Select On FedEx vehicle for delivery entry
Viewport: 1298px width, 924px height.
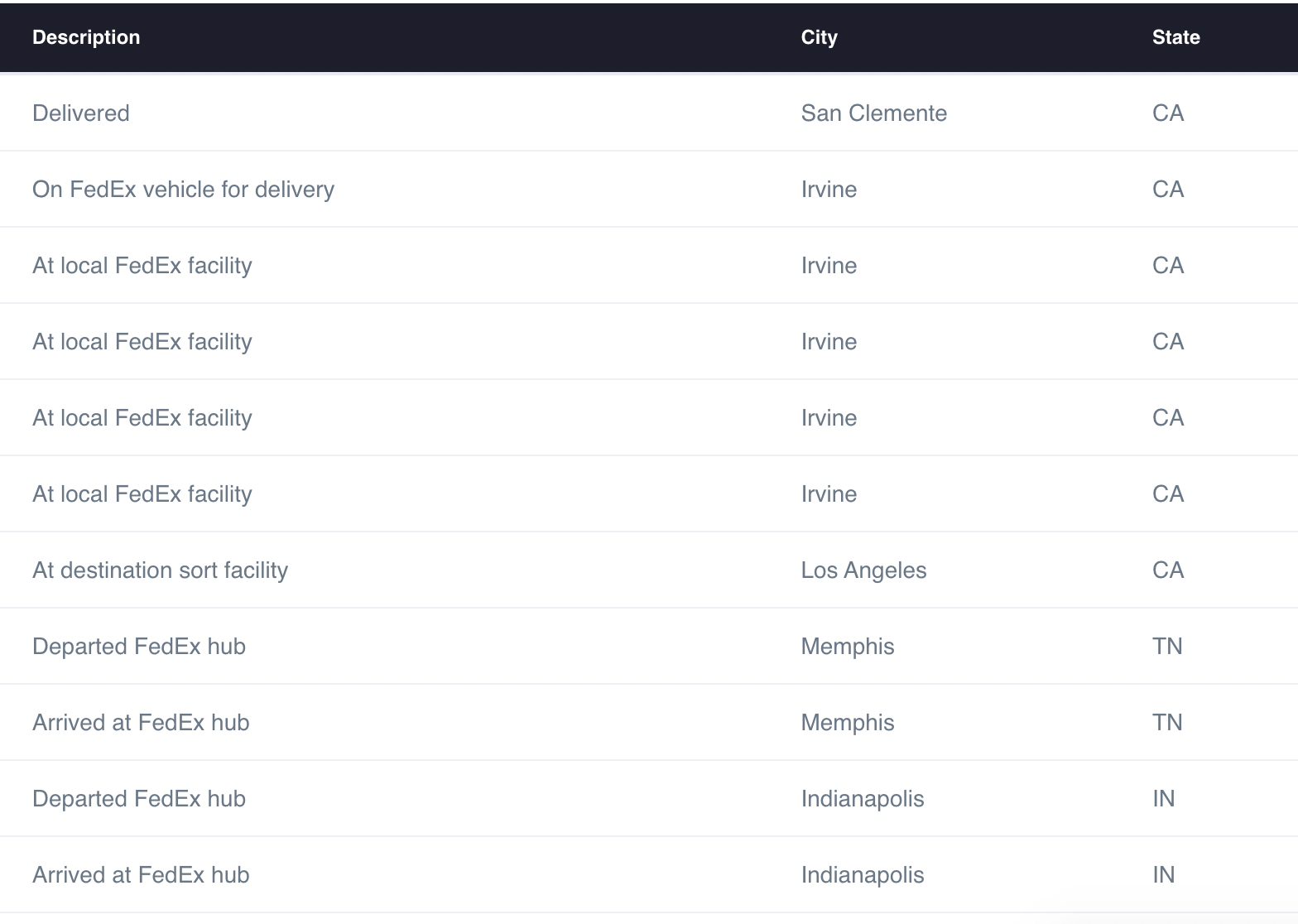(x=183, y=190)
